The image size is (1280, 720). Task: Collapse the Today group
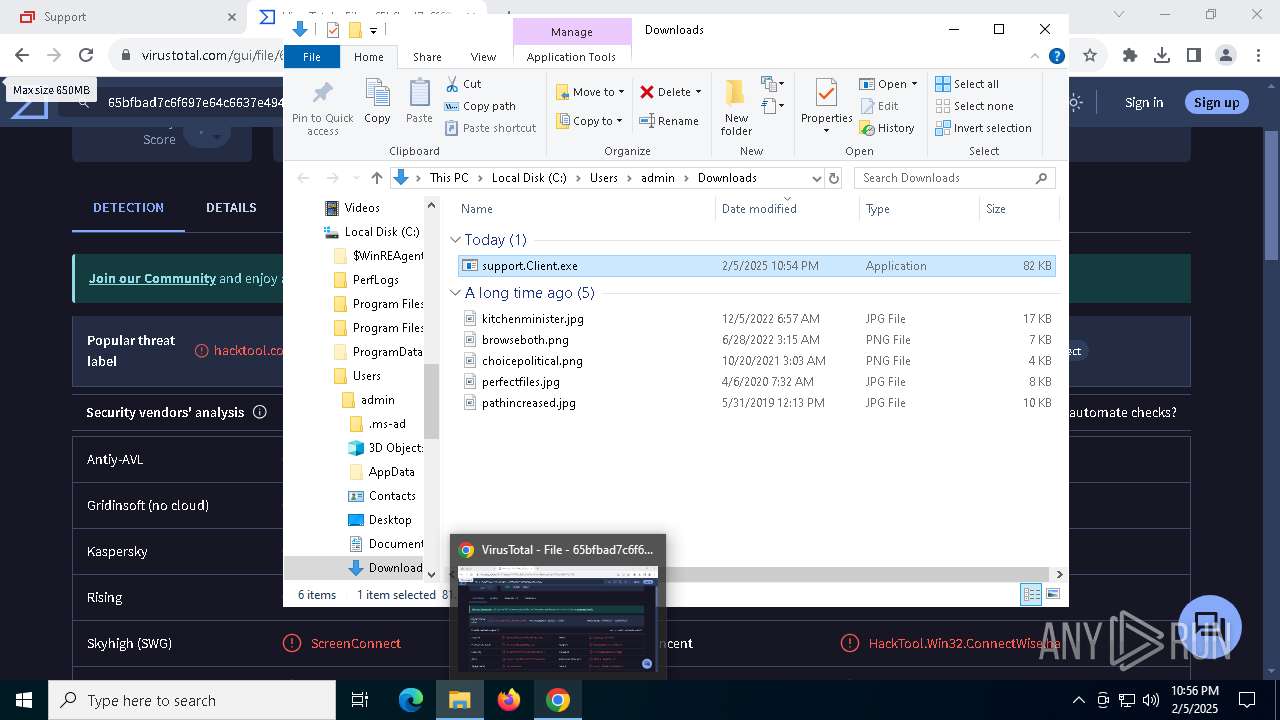coord(456,240)
